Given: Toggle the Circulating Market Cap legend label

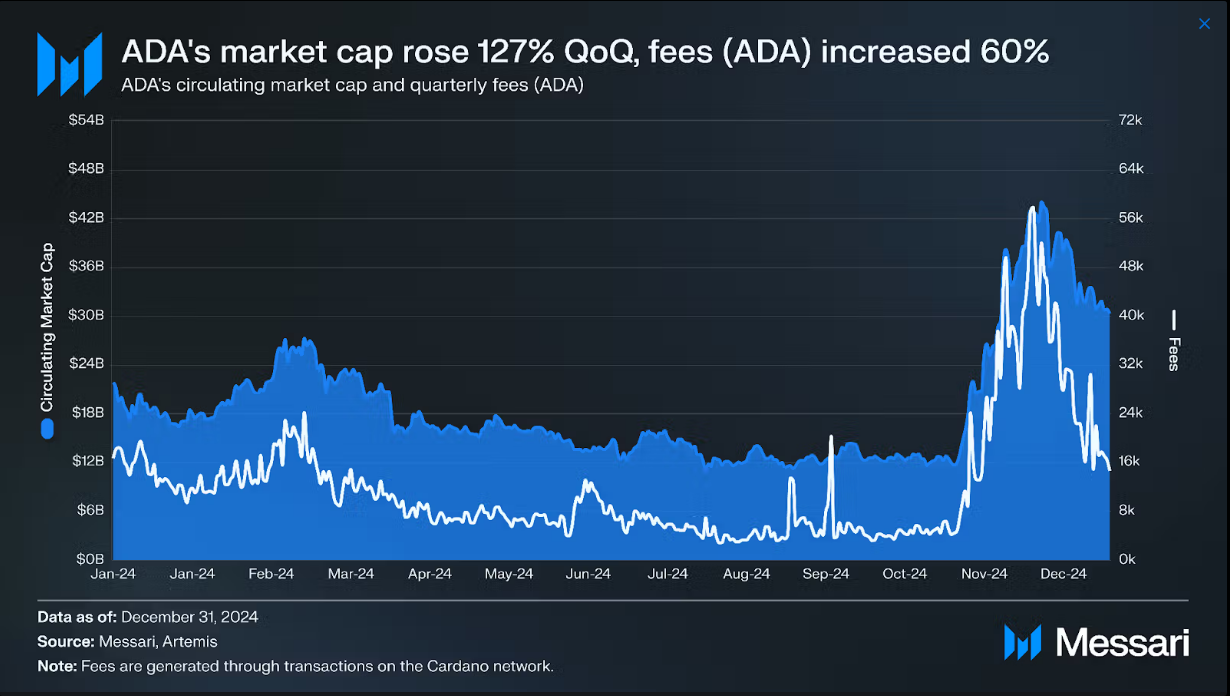Looking at the screenshot, I should (46, 328).
